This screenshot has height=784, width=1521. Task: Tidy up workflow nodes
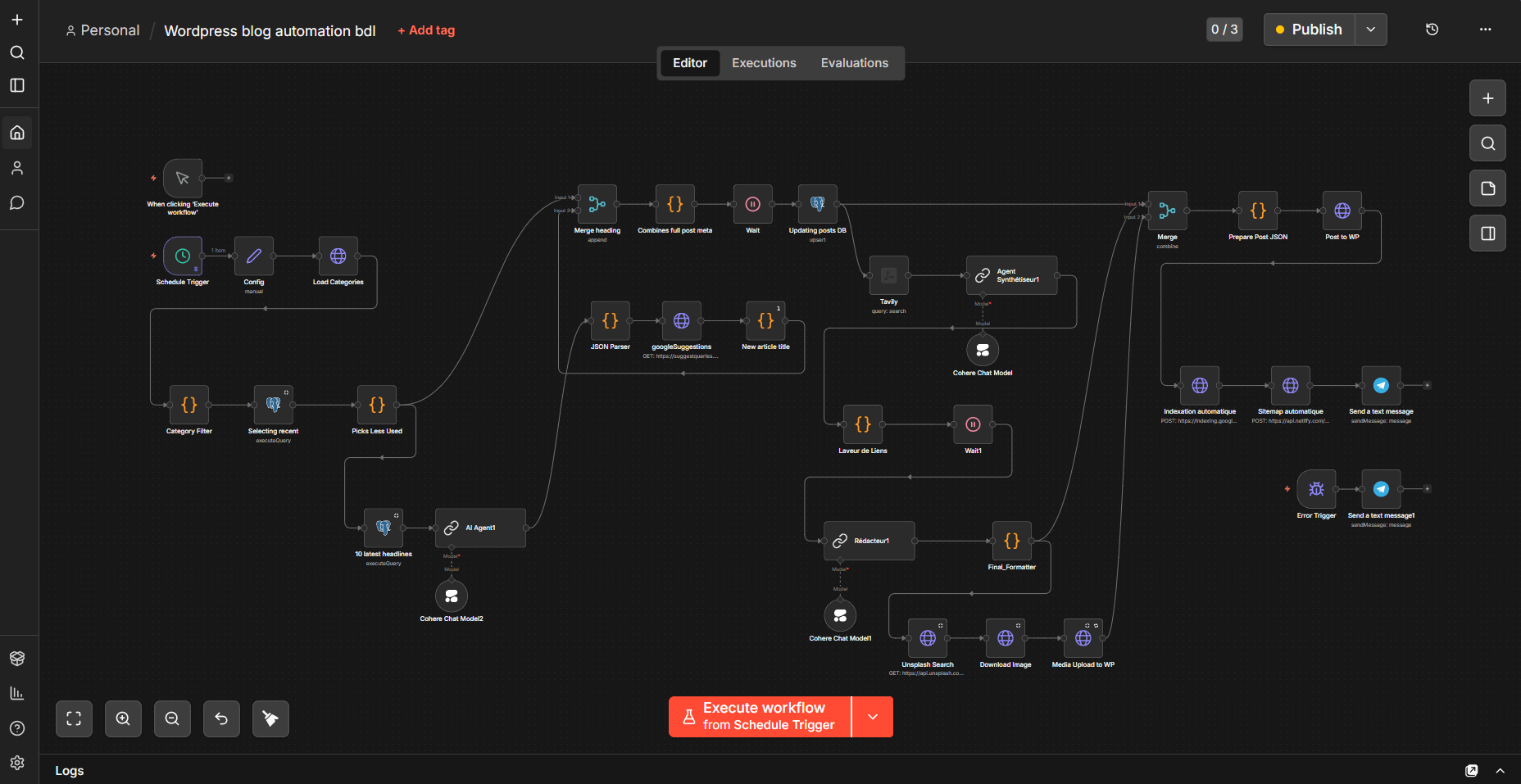tap(270, 718)
